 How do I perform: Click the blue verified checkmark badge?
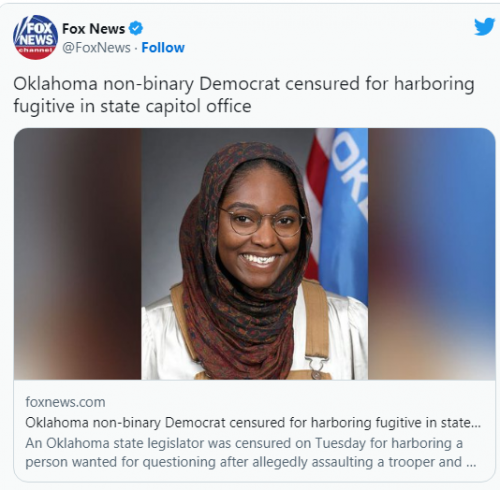click(x=136, y=29)
